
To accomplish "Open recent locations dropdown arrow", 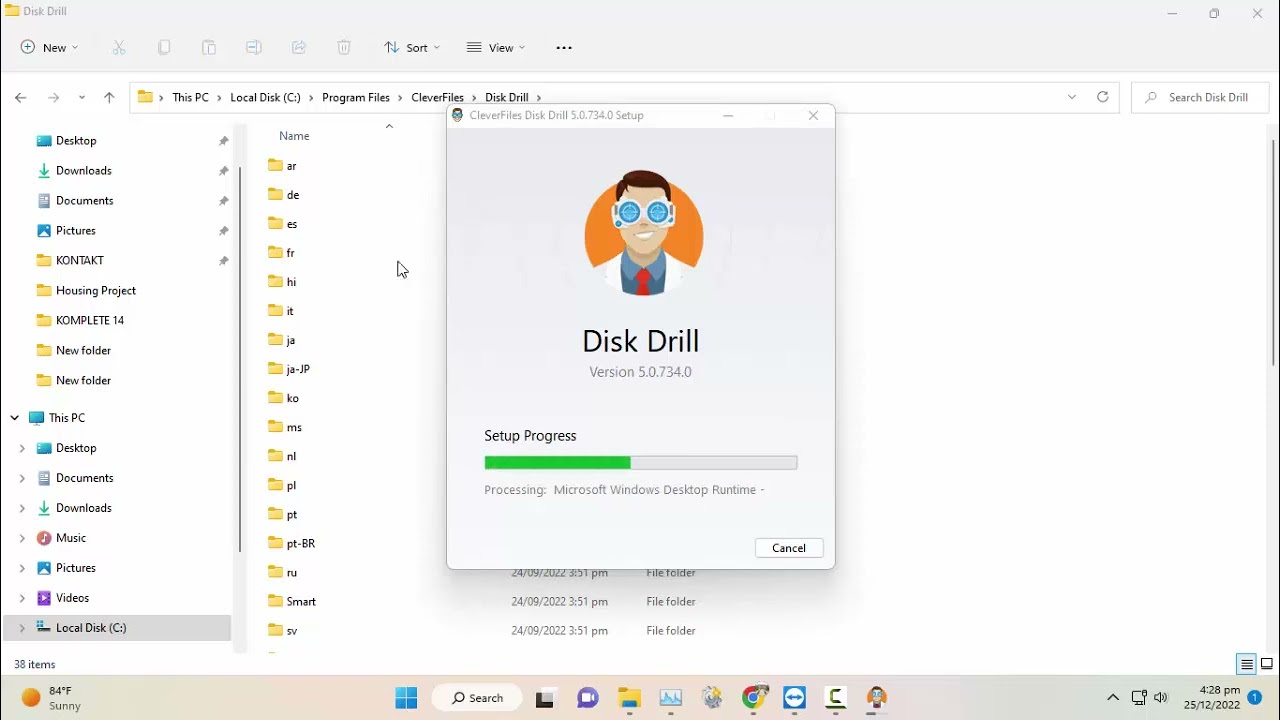I will (x=82, y=97).
